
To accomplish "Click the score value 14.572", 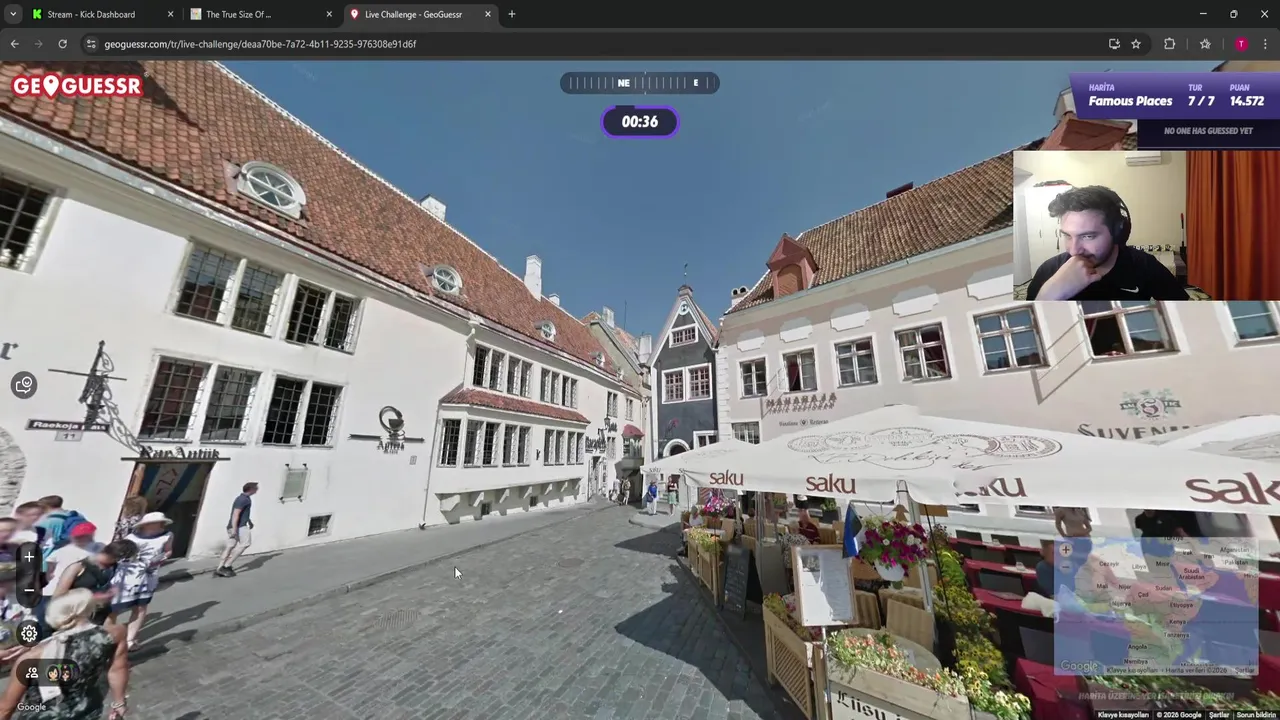I will click(x=1247, y=101).
